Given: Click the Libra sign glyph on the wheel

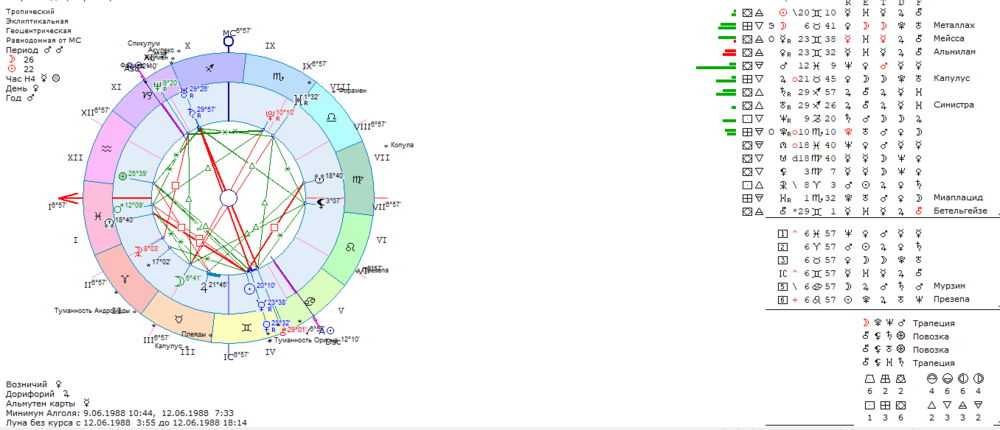Looking at the screenshot, I should [331, 118].
